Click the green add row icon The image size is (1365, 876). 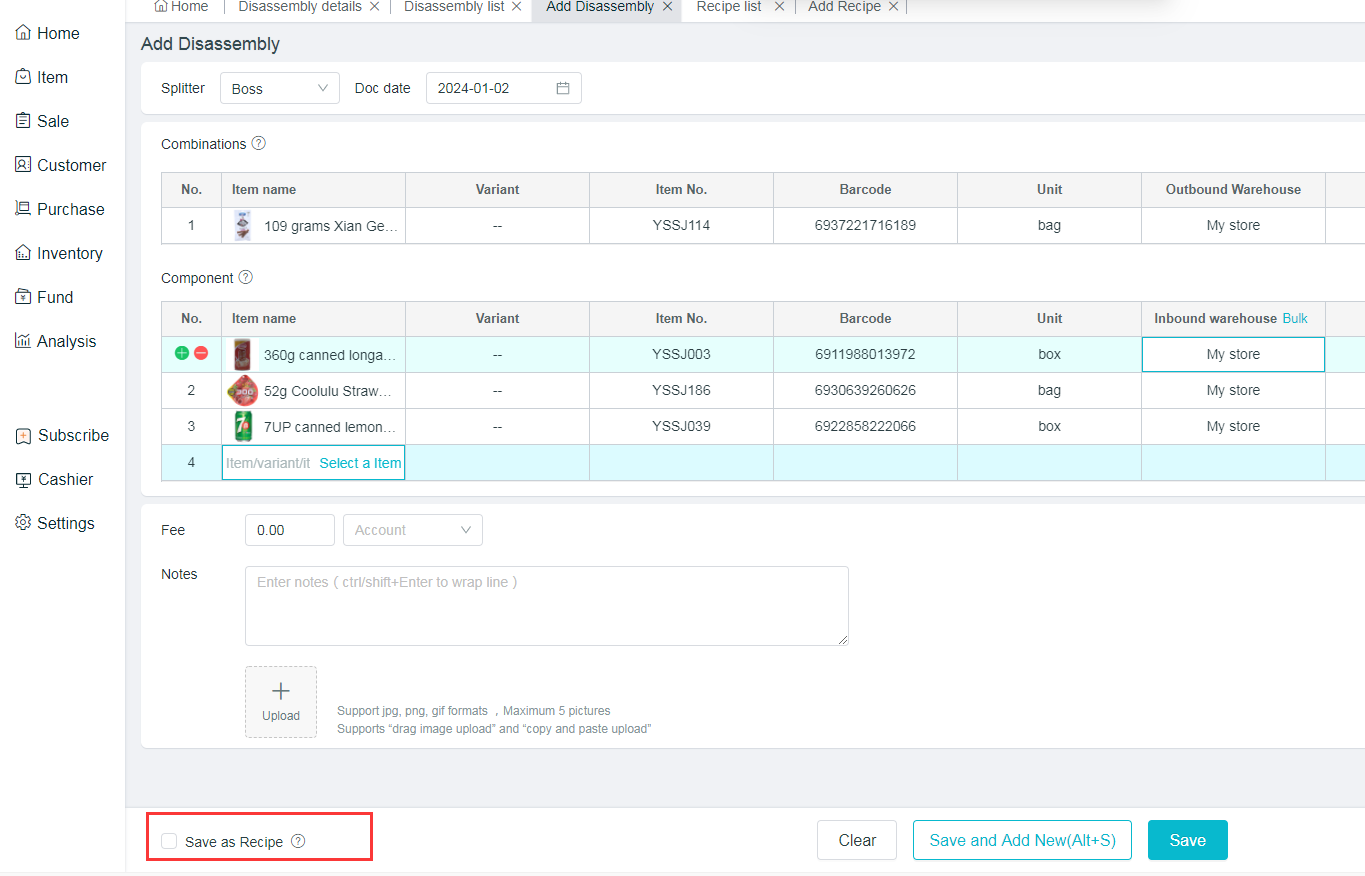(182, 354)
